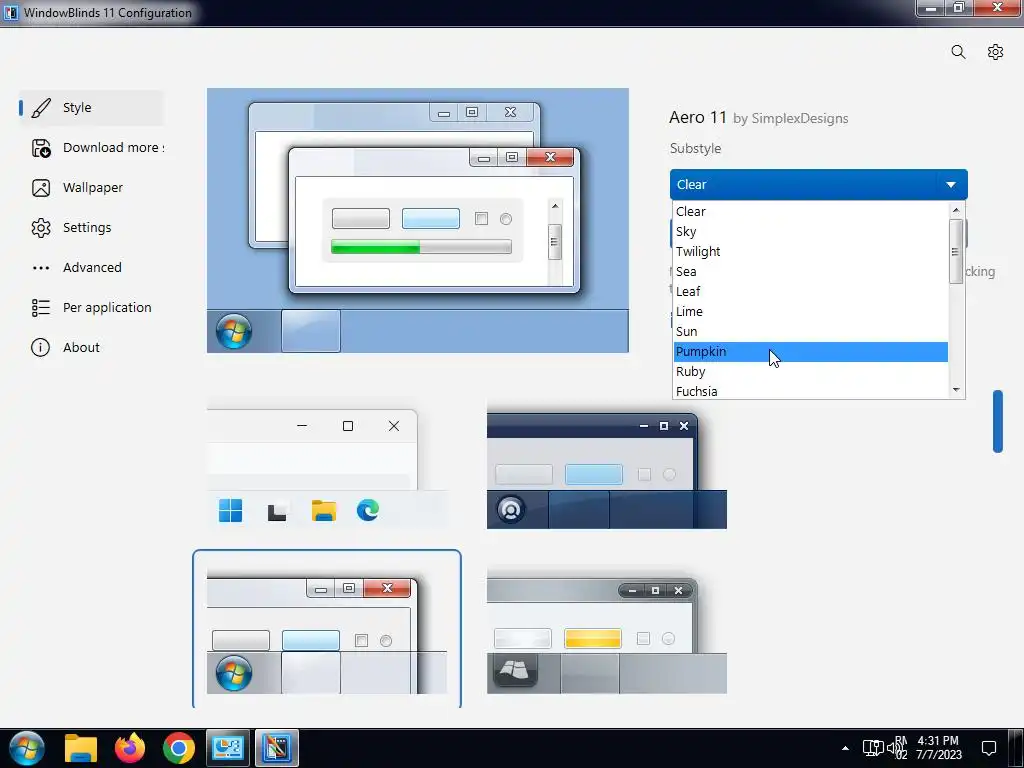Click the substyle list scrollbar thumb
Screen dimensions: 1024x768
[956, 251]
